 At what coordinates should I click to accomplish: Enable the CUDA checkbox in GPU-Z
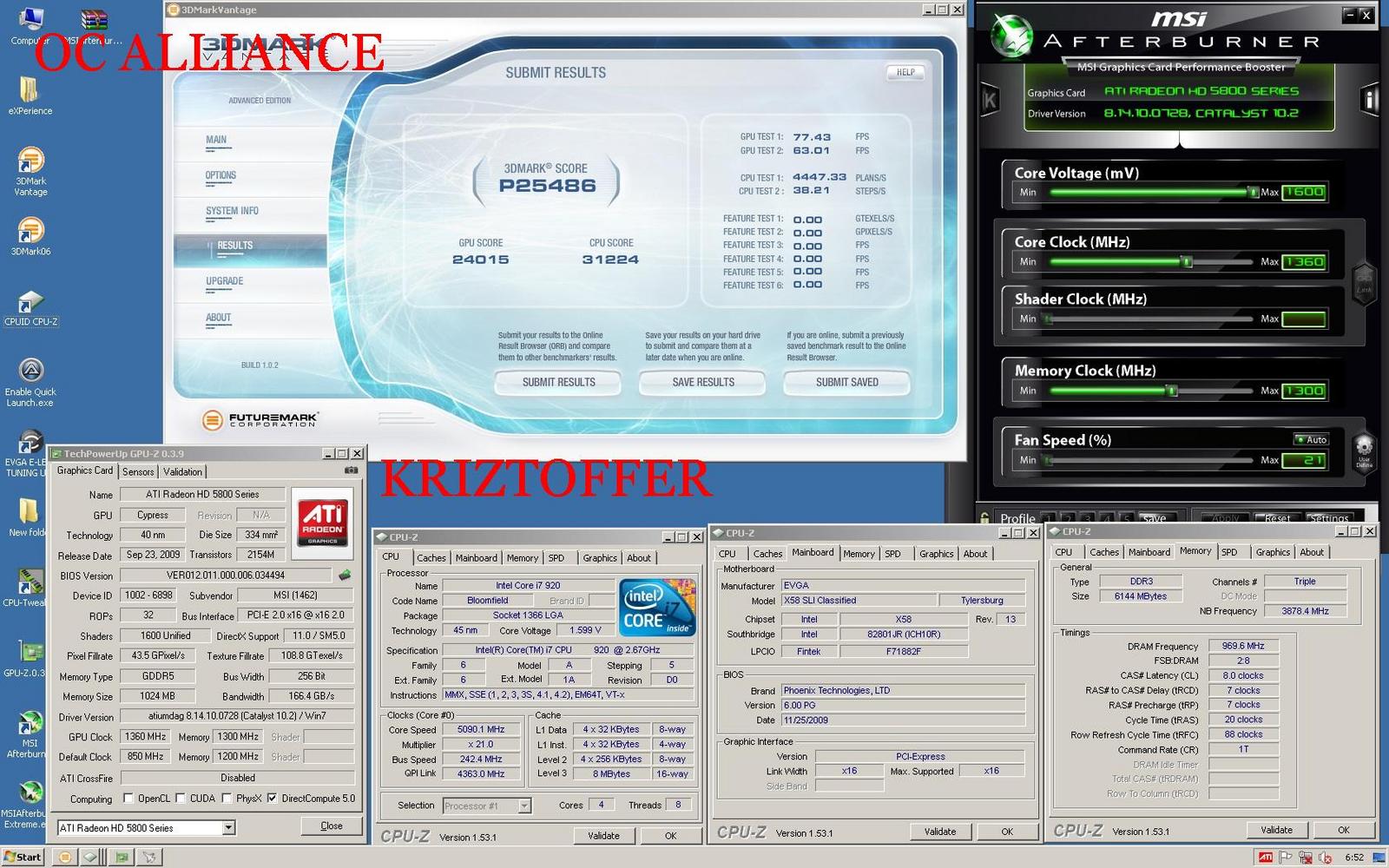181,798
